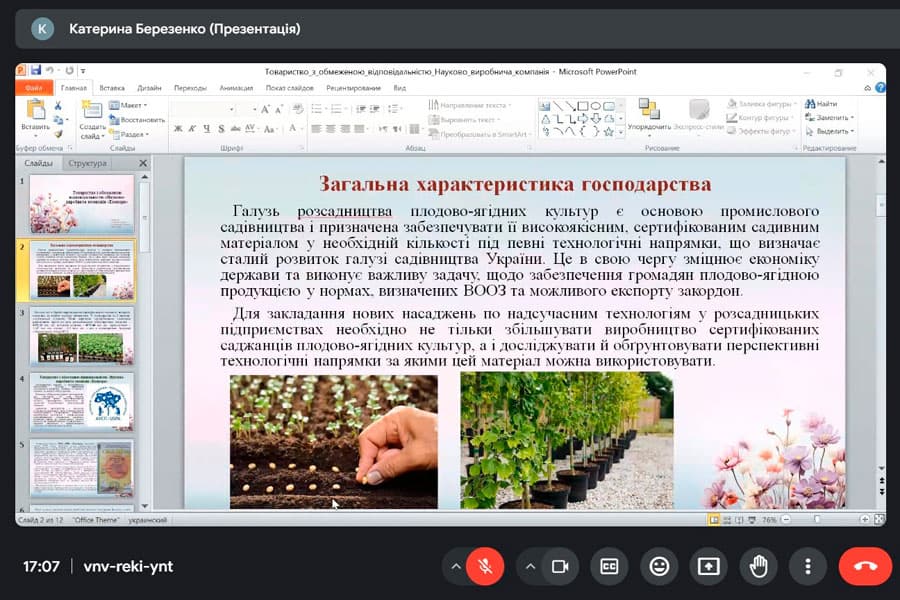
Task: Start presenting your screen
Action: [x=709, y=566]
